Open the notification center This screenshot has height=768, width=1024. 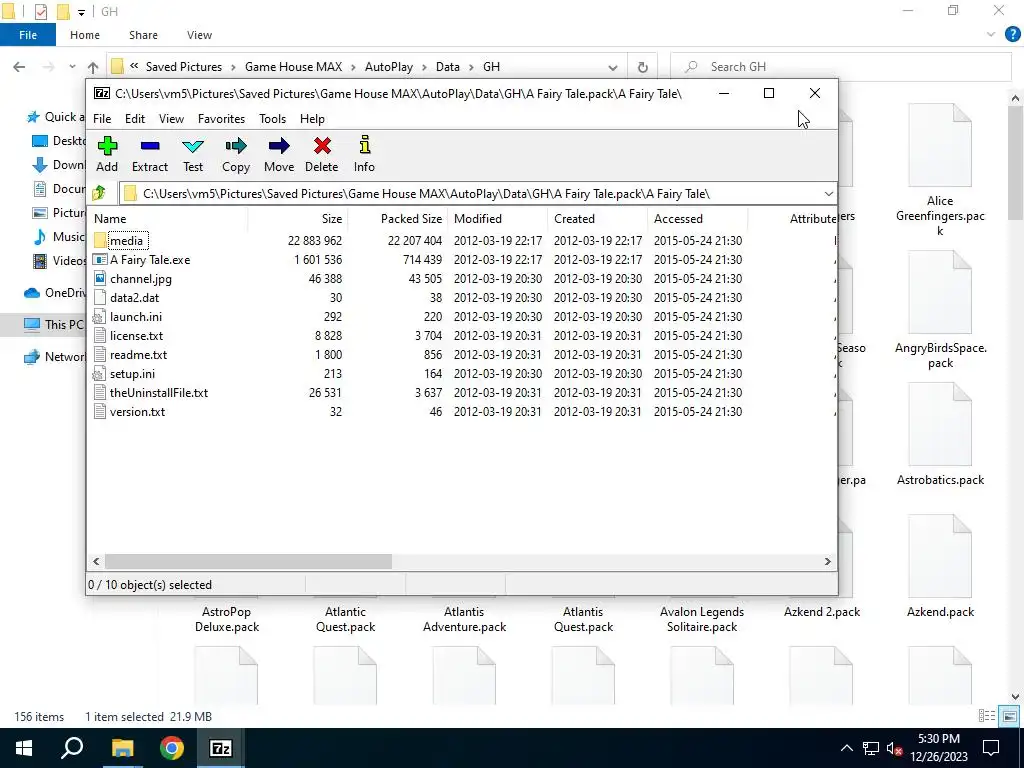point(991,748)
